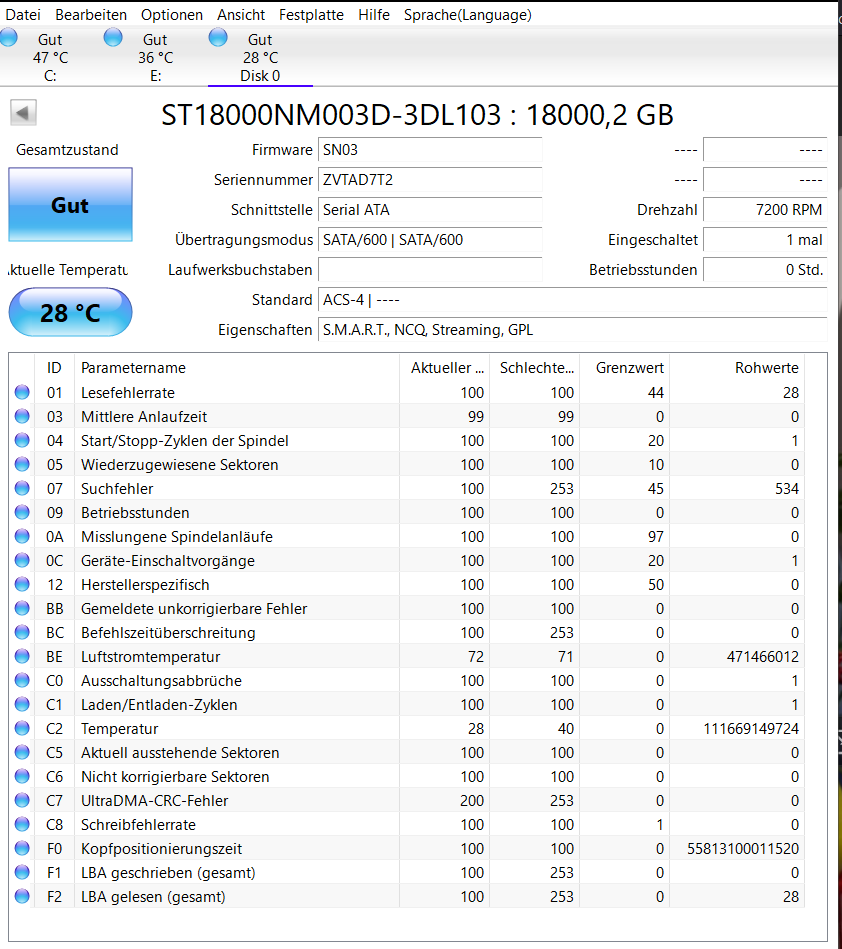Click the blue dot beside Temperatur
This screenshot has height=949, width=842.
click(22, 728)
